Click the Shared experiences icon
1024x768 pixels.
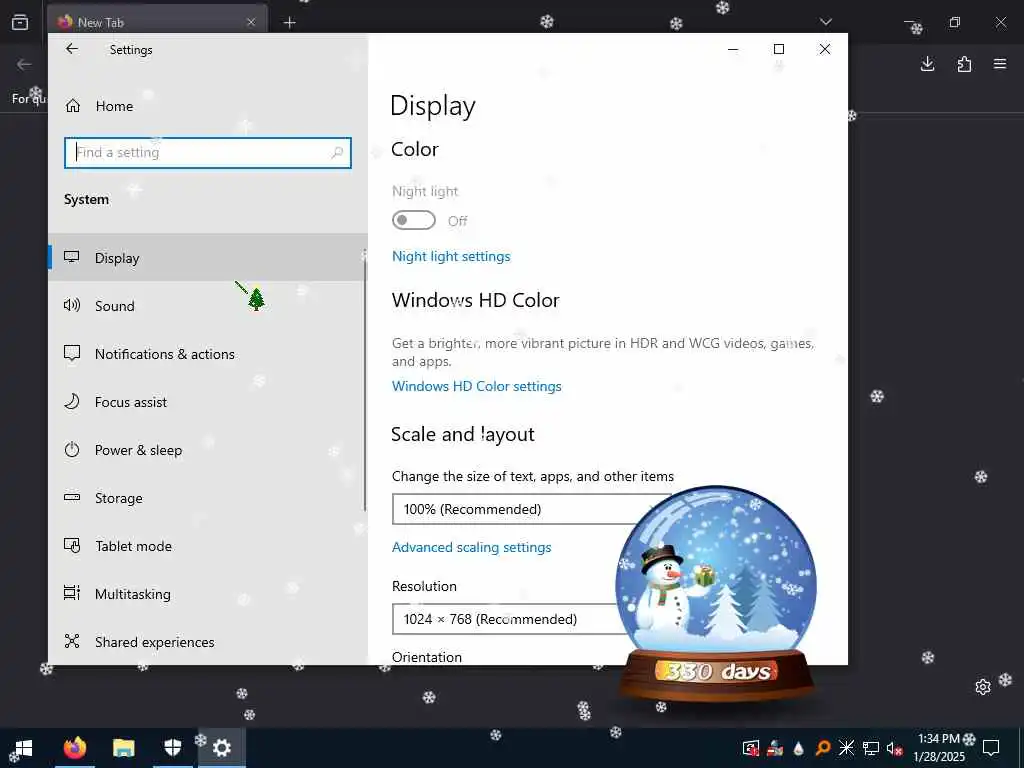click(x=72, y=641)
